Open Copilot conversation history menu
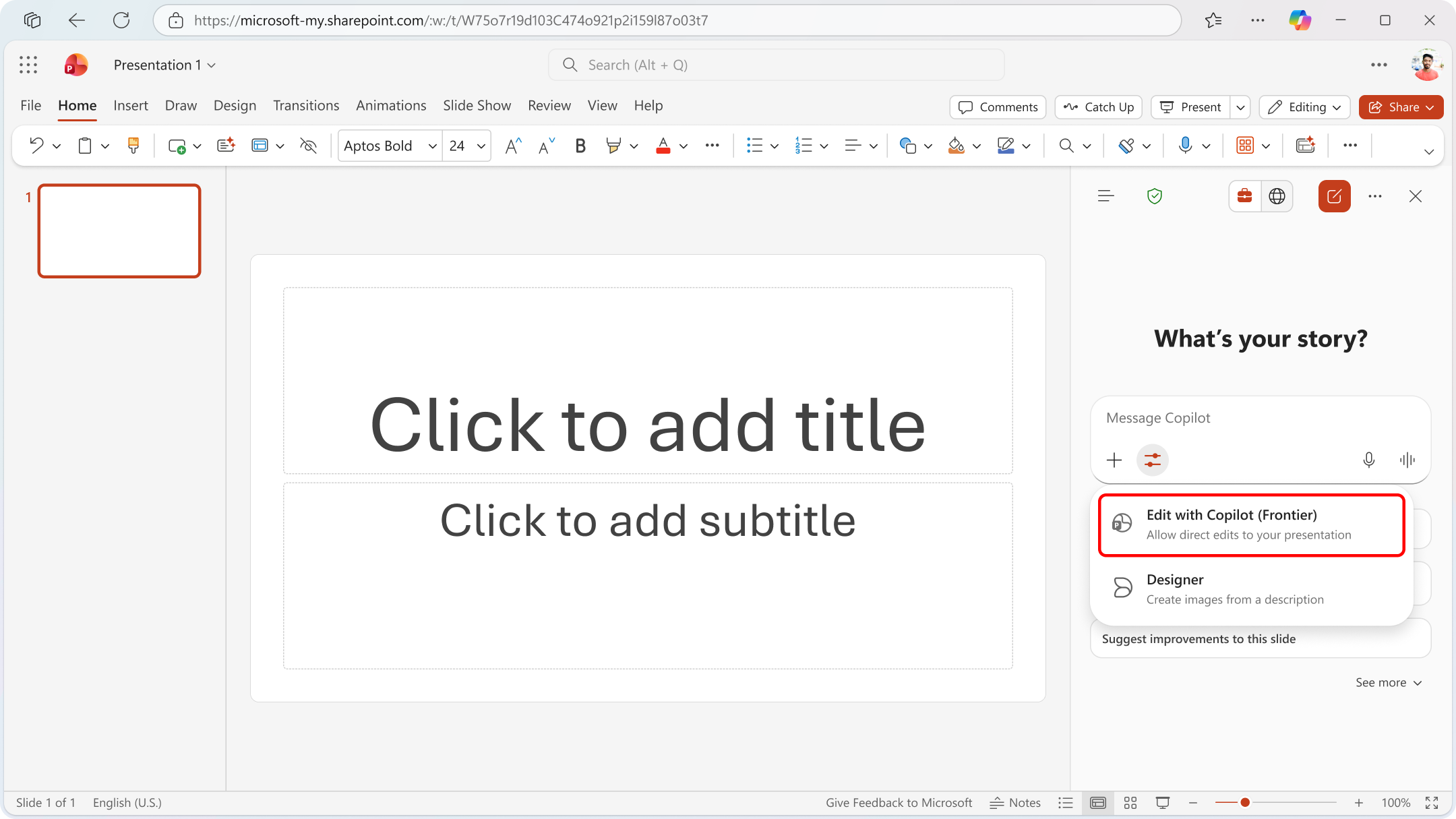 coord(1105,196)
